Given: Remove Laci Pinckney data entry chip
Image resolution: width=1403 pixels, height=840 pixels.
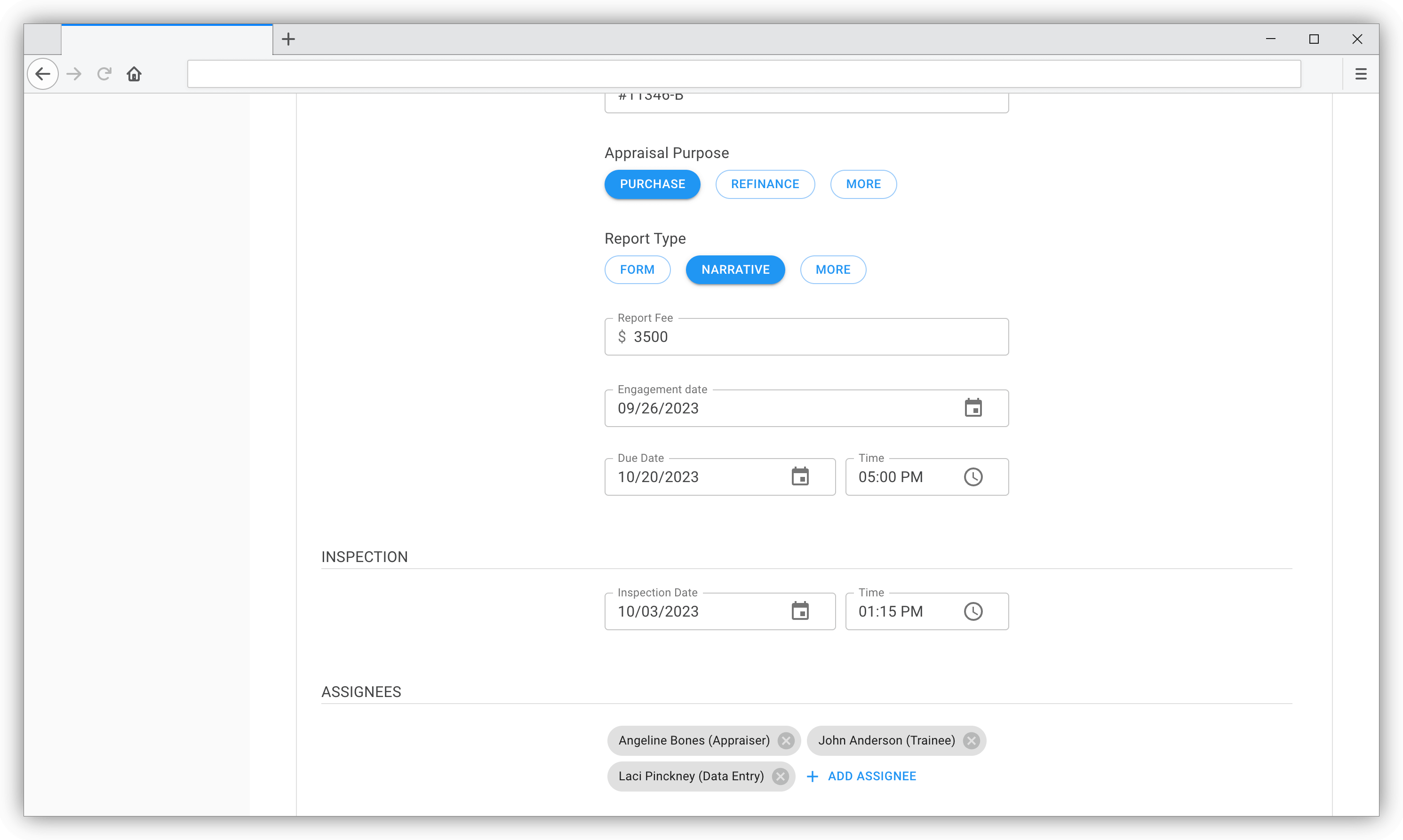Looking at the screenshot, I should (780, 776).
